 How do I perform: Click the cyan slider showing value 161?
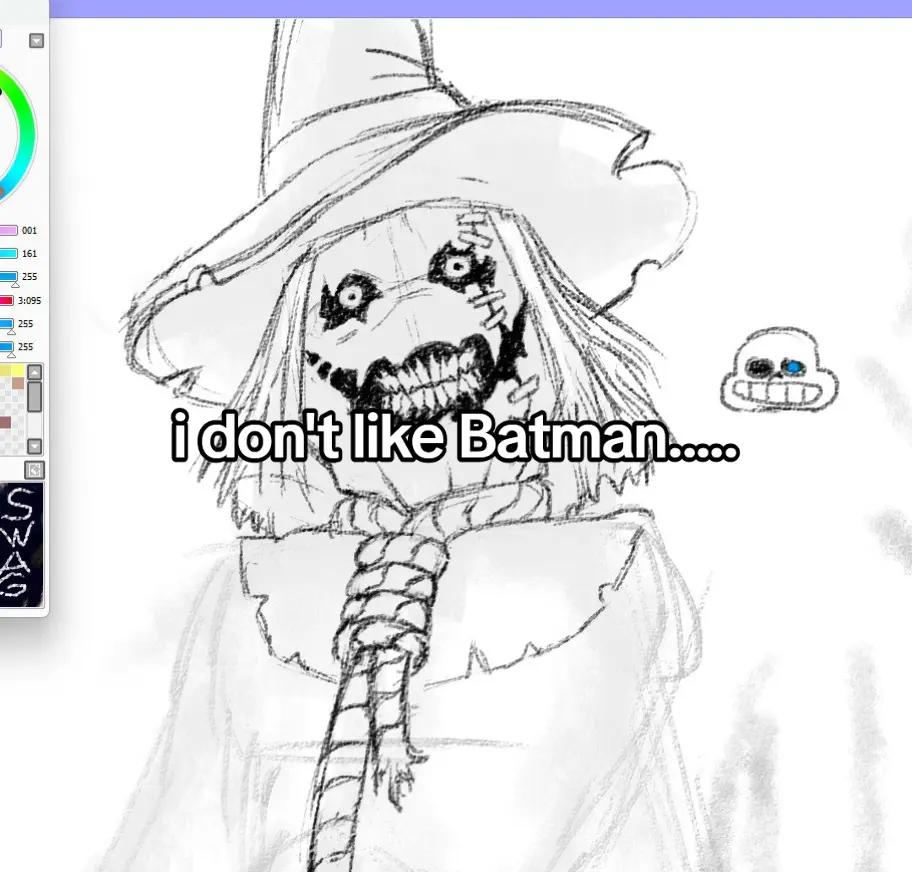tap(9, 254)
